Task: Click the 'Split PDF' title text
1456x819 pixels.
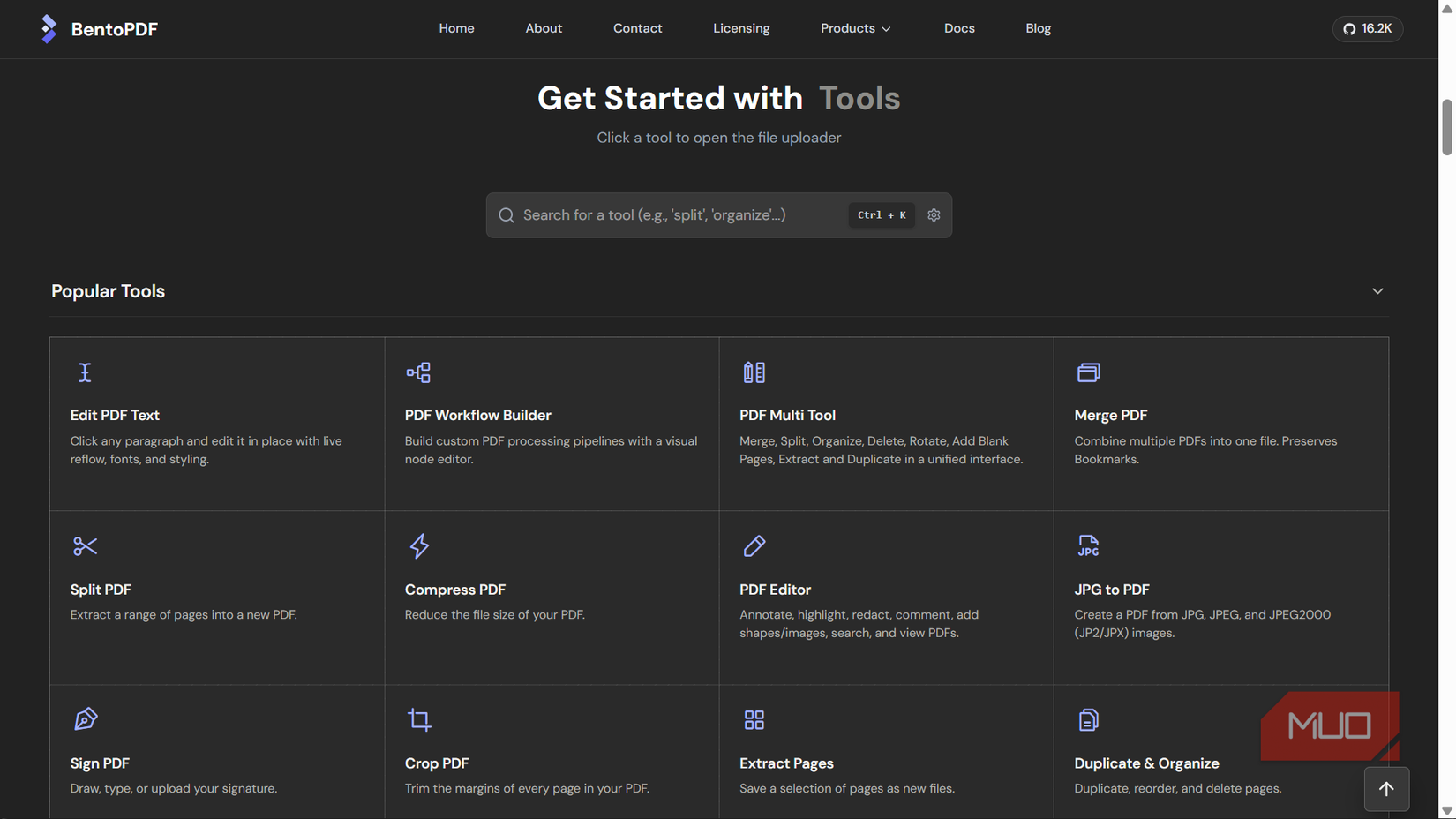Action: coord(101,590)
